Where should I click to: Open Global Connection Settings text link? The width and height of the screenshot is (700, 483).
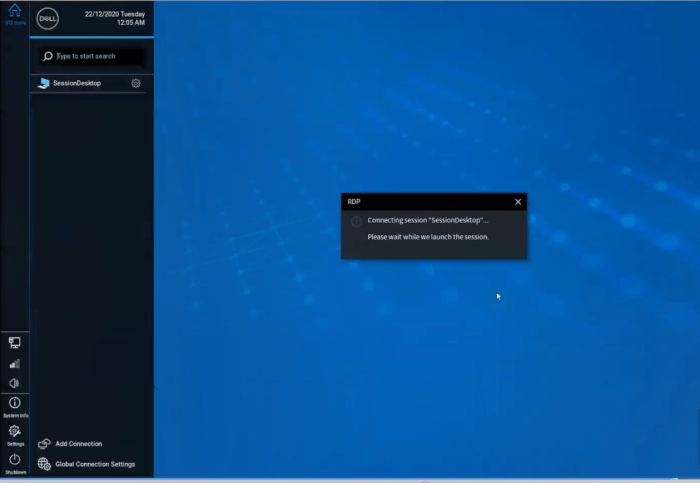point(95,464)
